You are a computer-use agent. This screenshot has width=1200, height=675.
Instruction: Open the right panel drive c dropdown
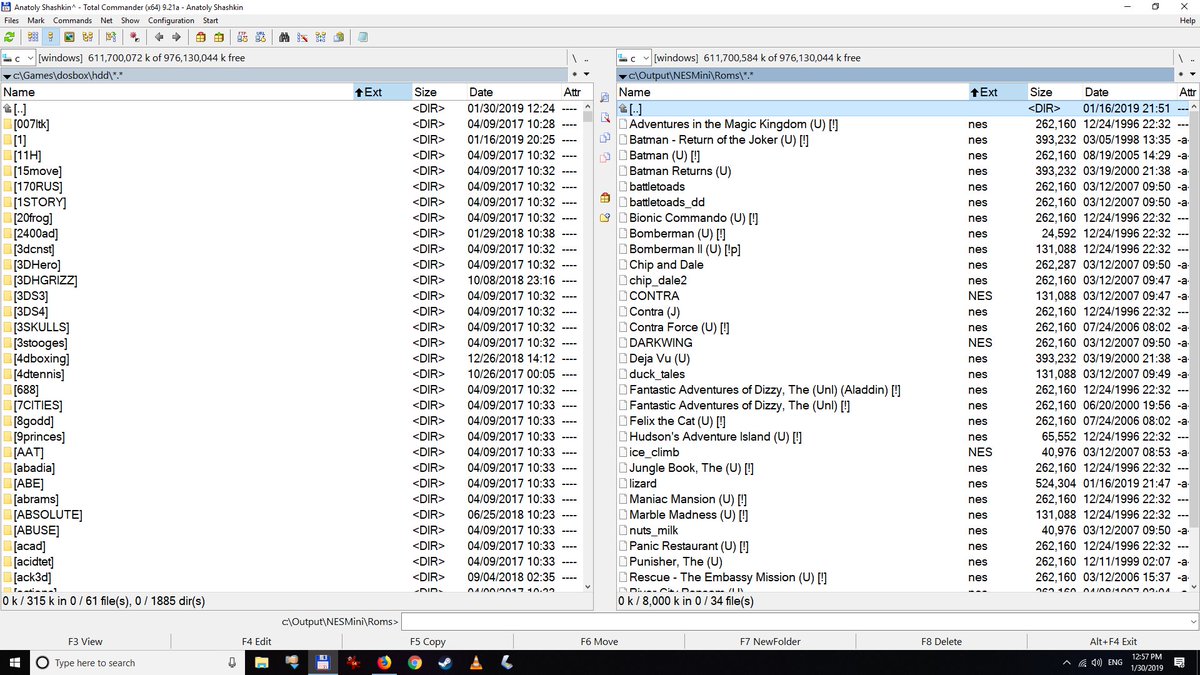tap(635, 58)
